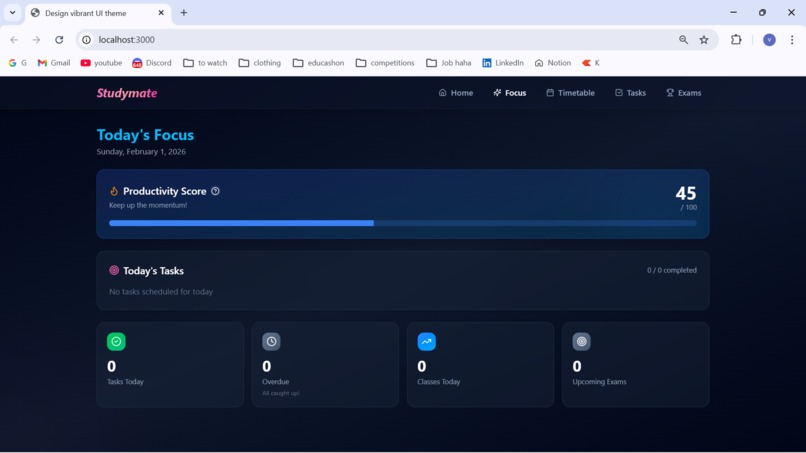This screenshot has height=453, width=806.
Task: Open the Gmail bookmark
Action: click(x=54, y=63)
